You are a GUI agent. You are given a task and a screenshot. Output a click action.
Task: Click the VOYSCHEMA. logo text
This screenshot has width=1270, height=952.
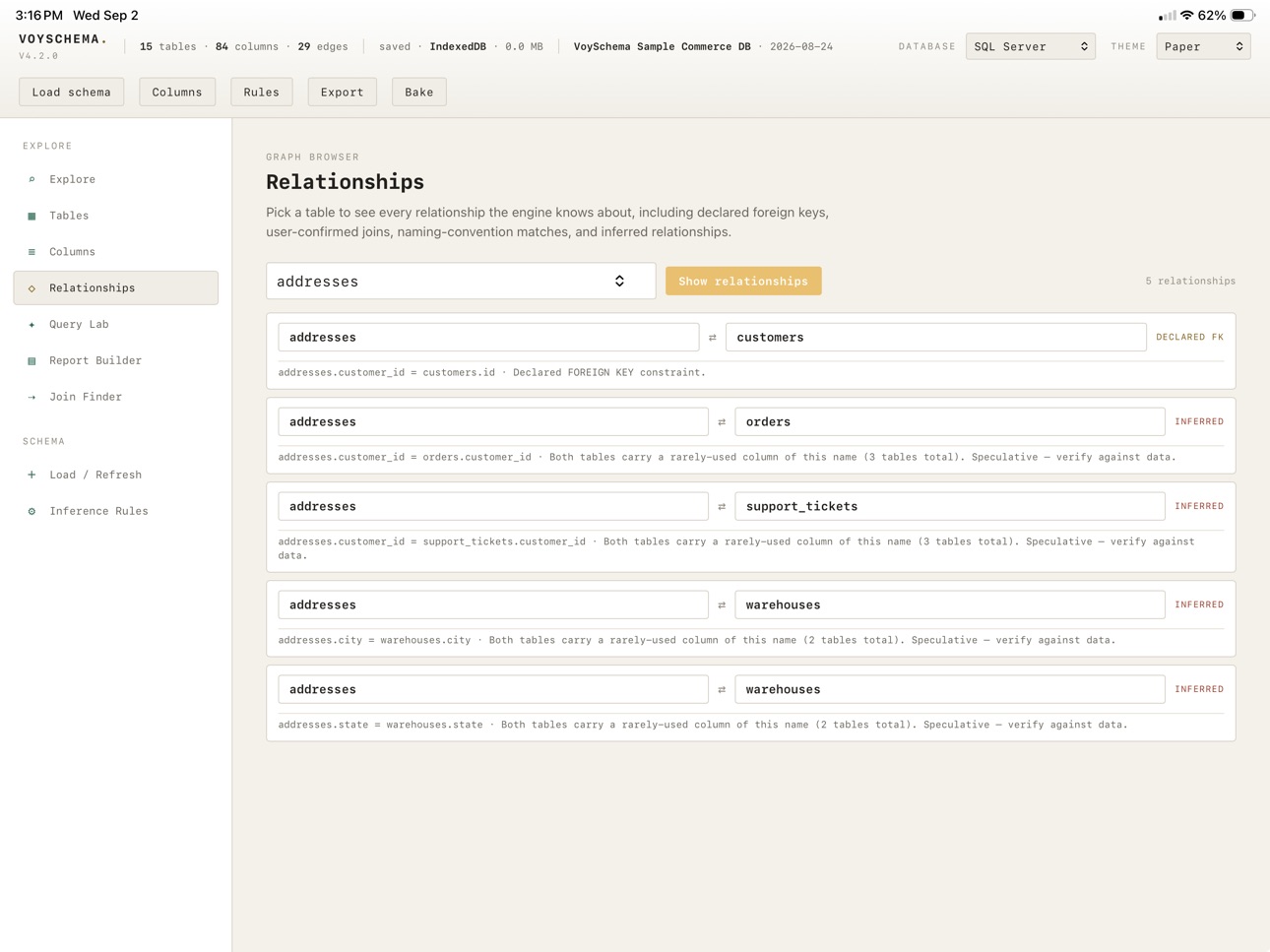[x=63, y=39]
